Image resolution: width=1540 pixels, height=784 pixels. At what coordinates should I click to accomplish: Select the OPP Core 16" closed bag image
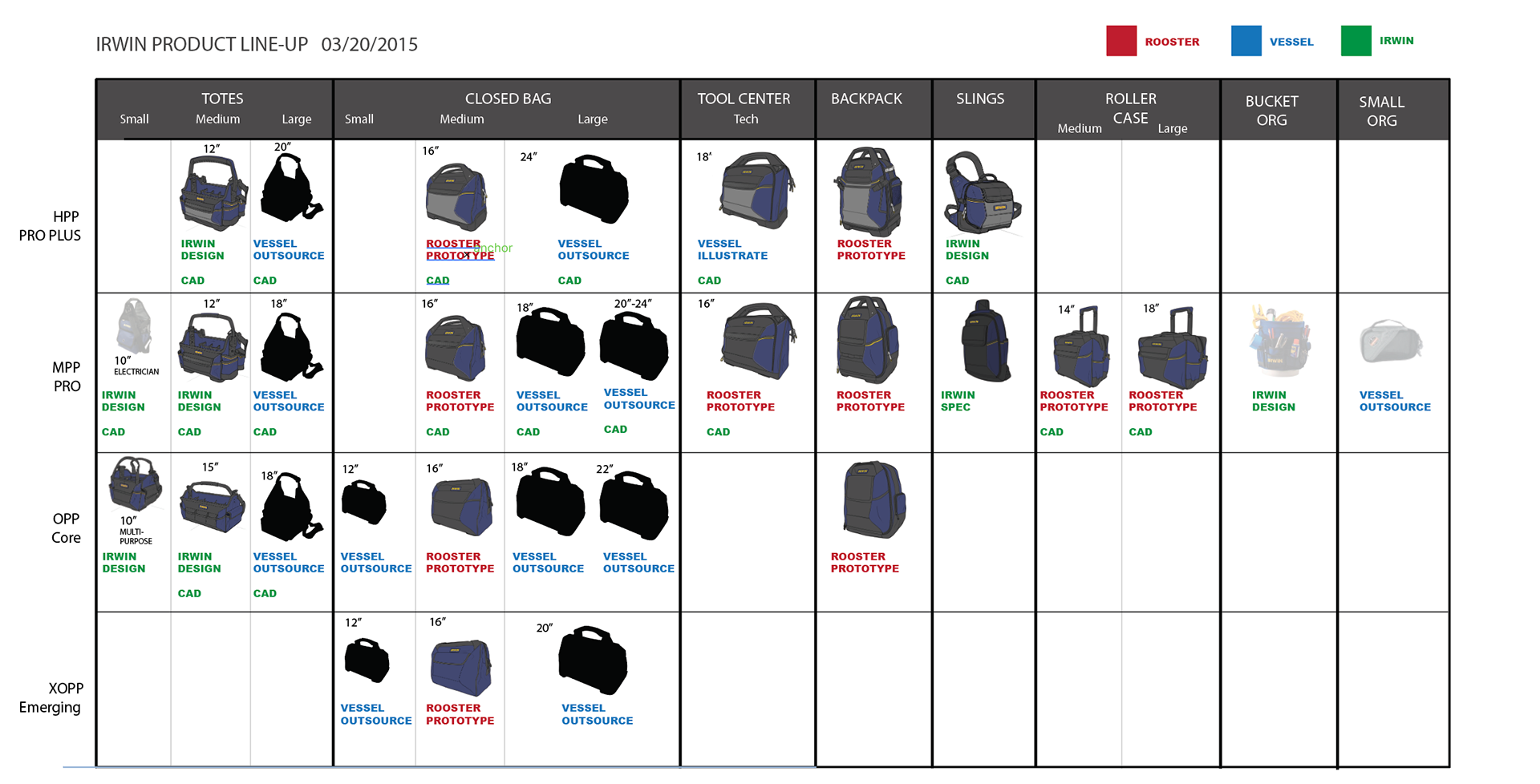coord(462,507)
